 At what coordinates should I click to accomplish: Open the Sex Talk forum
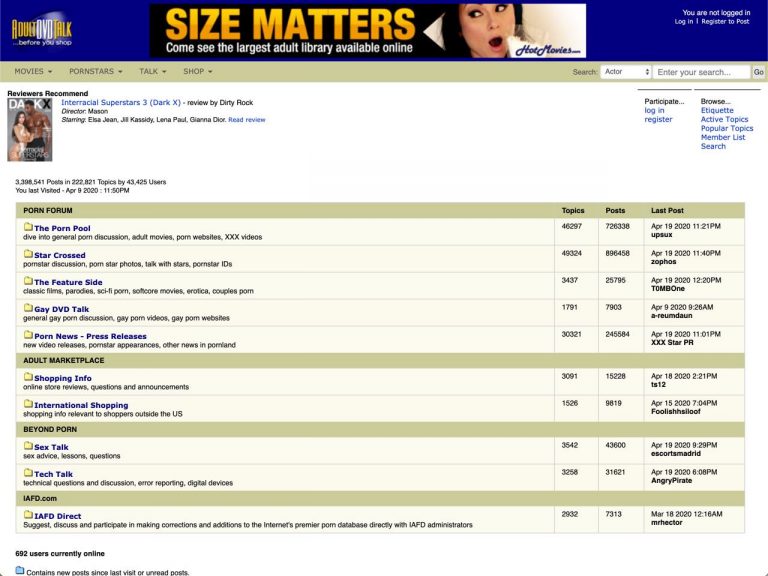point(51,447)
